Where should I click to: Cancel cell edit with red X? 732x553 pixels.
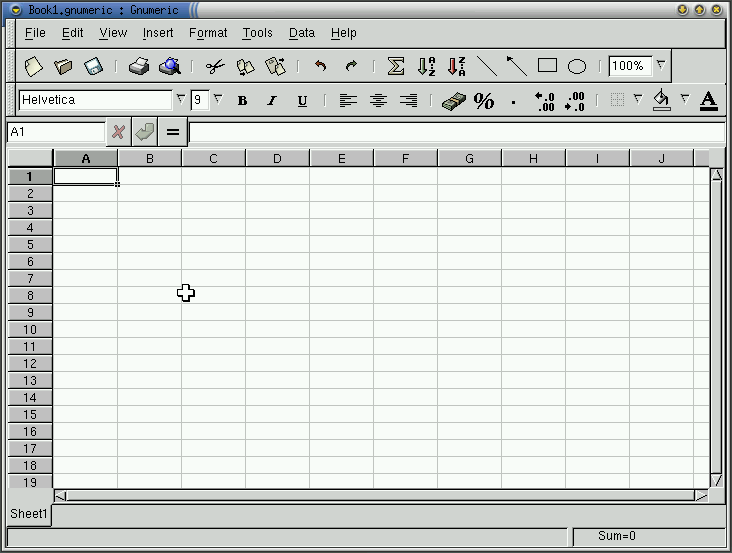[119, 132]
